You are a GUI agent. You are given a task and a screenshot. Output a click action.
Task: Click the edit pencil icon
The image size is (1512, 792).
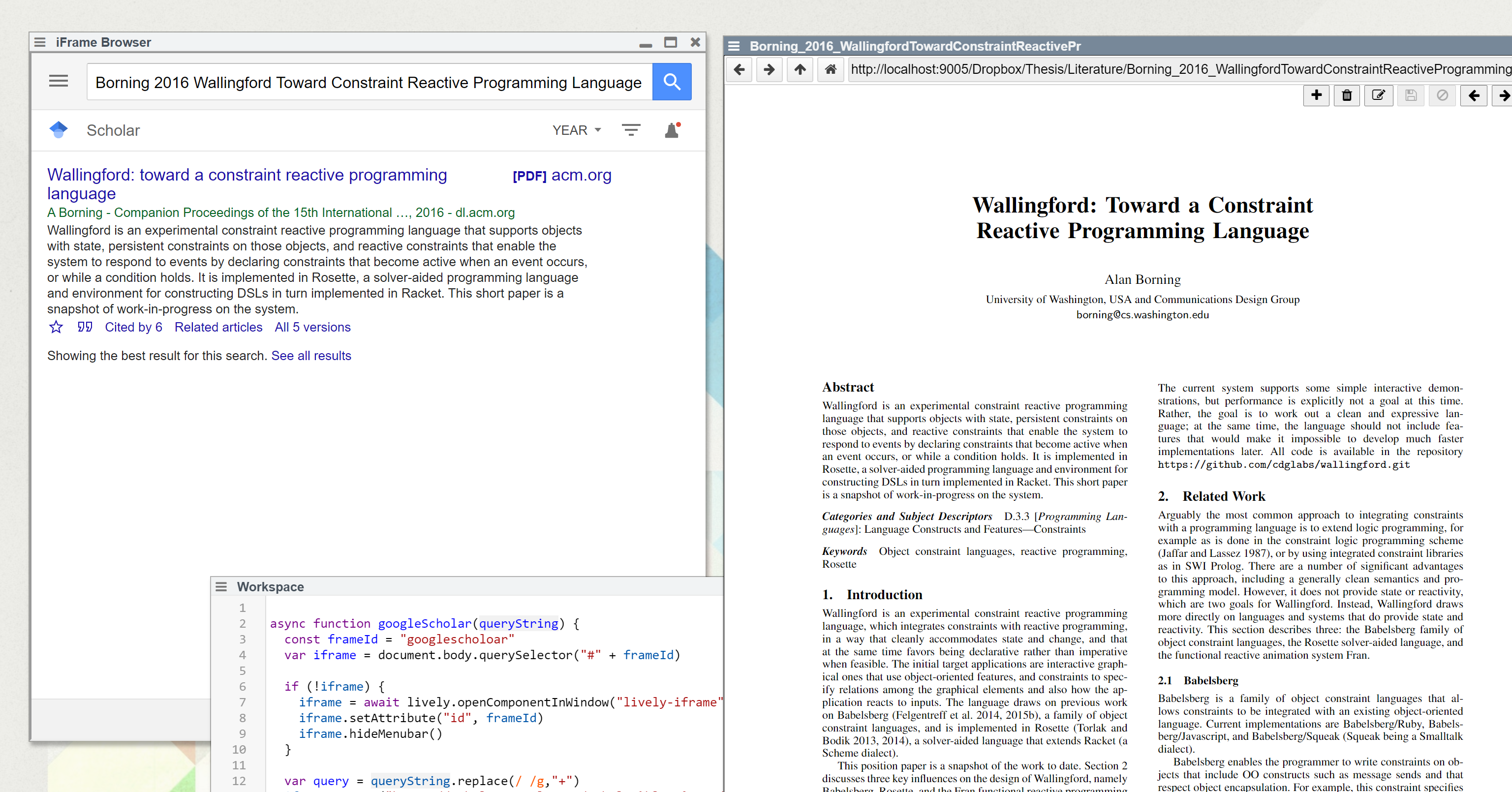tap(1378, 95)
